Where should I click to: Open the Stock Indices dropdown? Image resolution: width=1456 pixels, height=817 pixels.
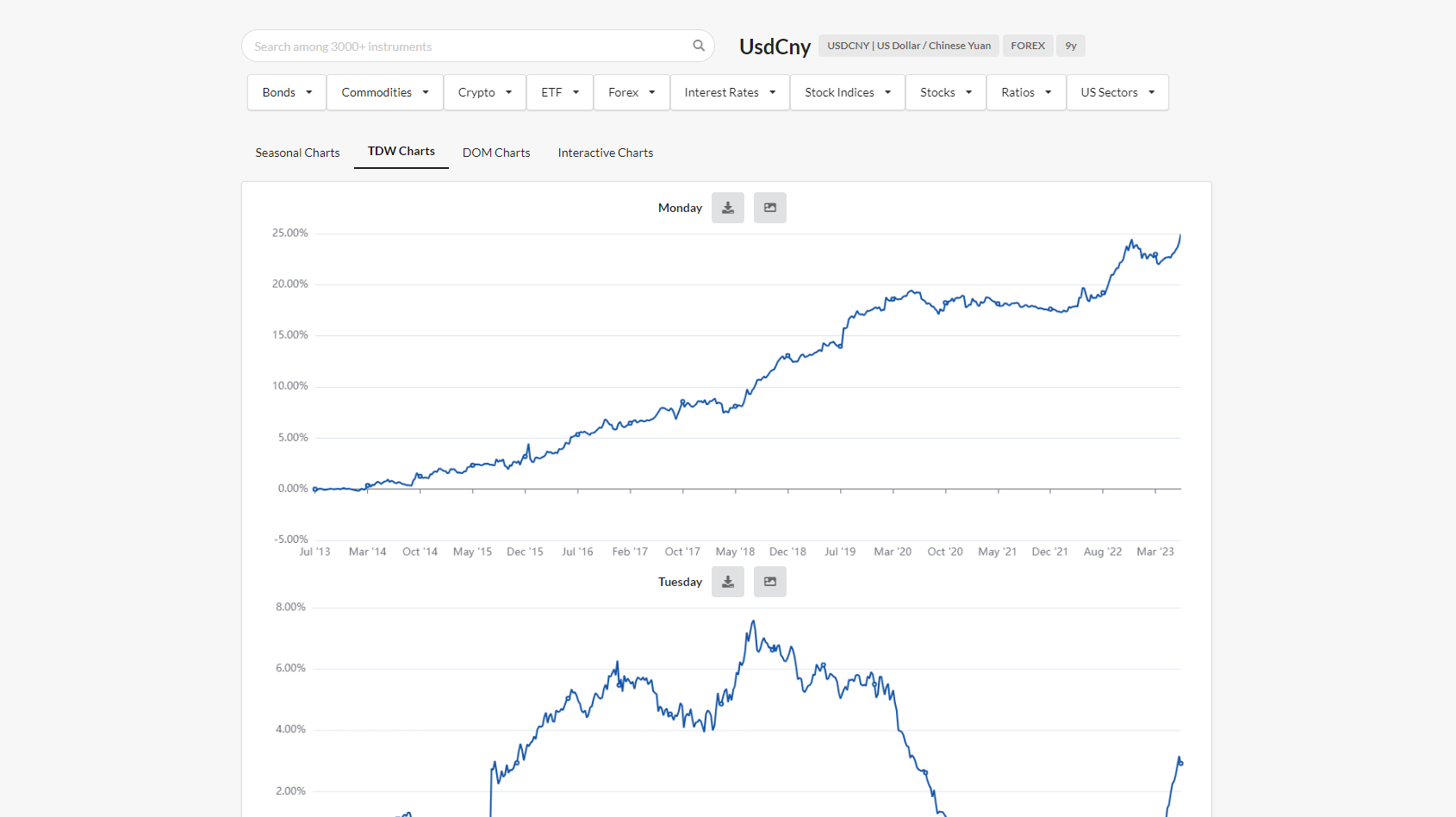(847, 91)
